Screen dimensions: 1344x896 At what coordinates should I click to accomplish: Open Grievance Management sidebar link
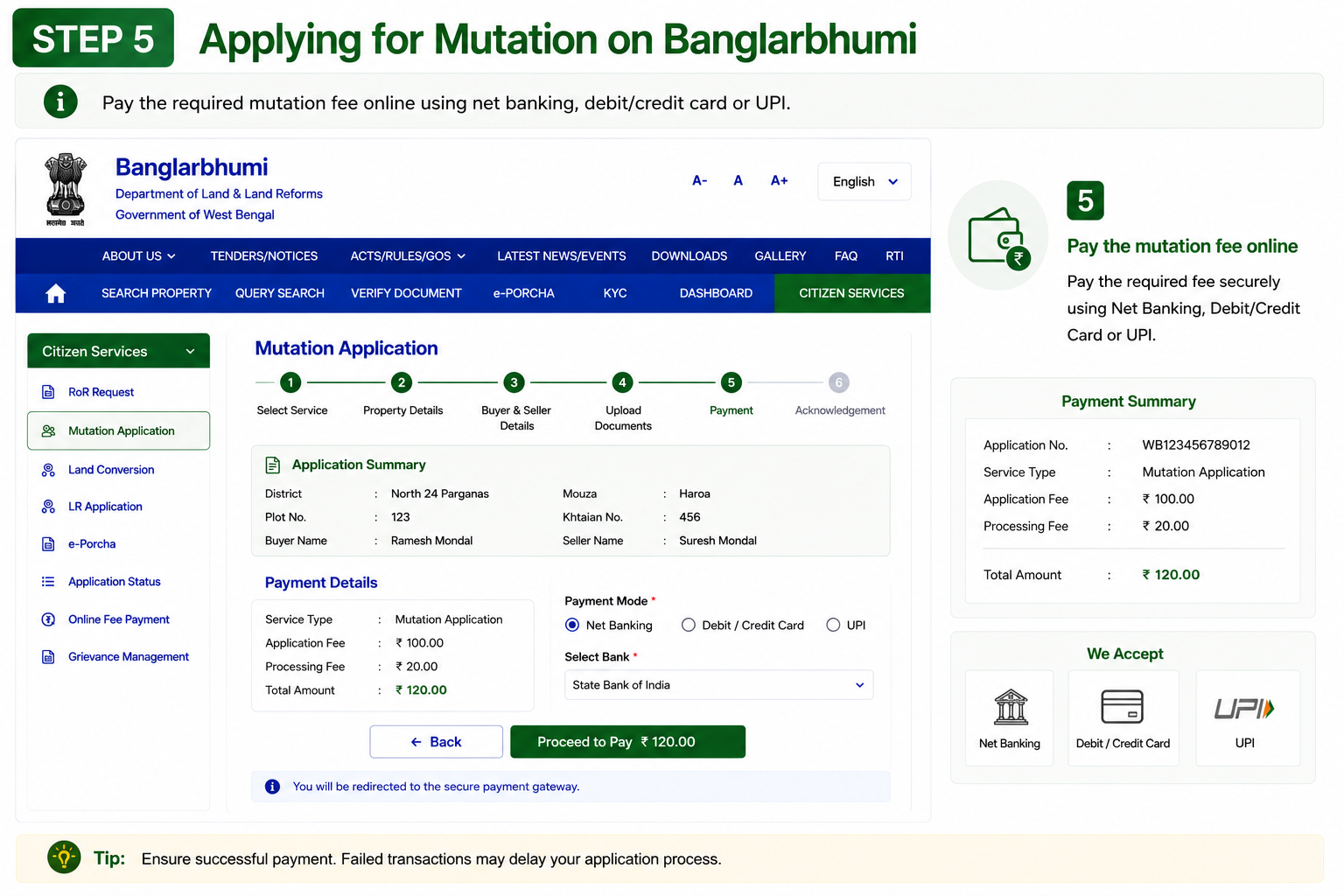(x=129, y=657)
